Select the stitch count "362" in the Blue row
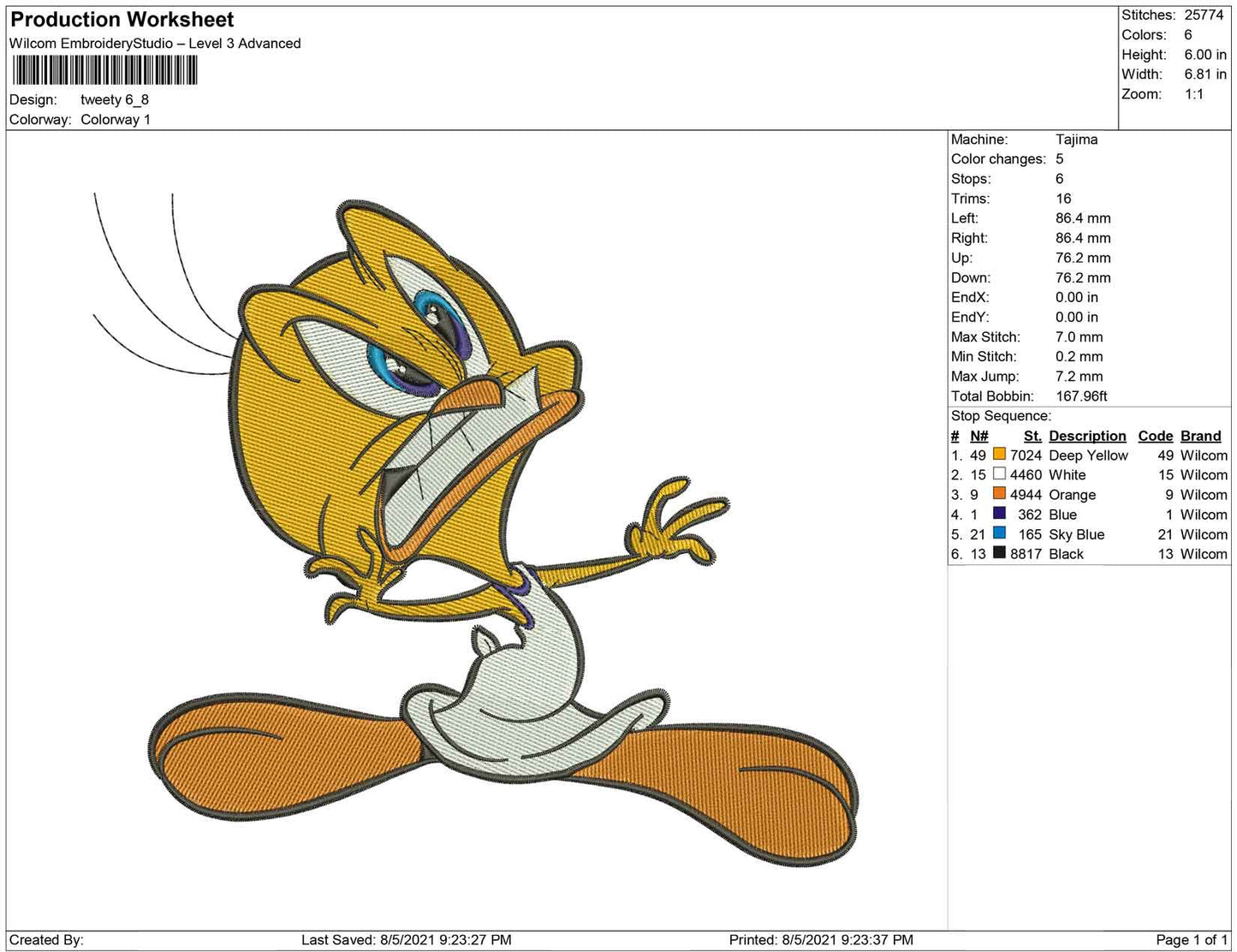Image resolution: width=1237 pixels, height=952 pixels. (1030, 515)
